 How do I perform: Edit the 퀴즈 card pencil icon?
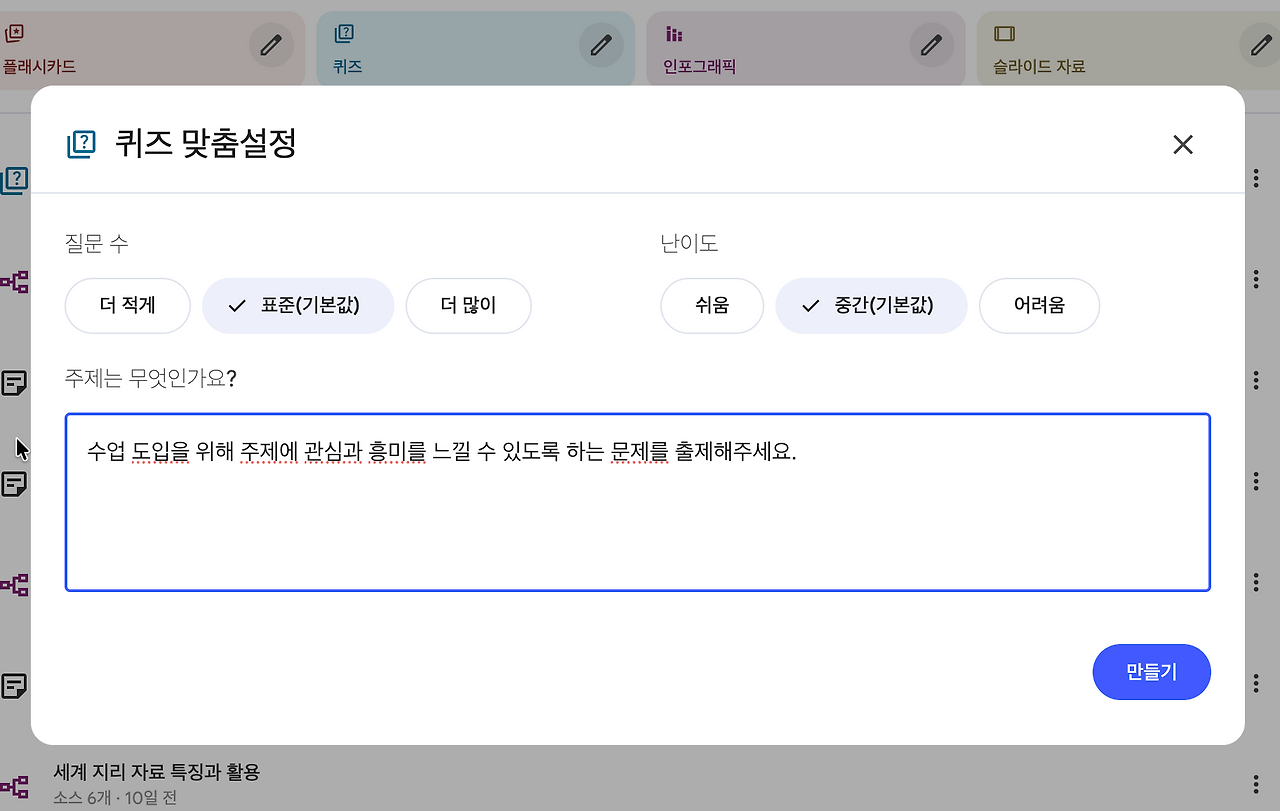(x=601, y=45)
